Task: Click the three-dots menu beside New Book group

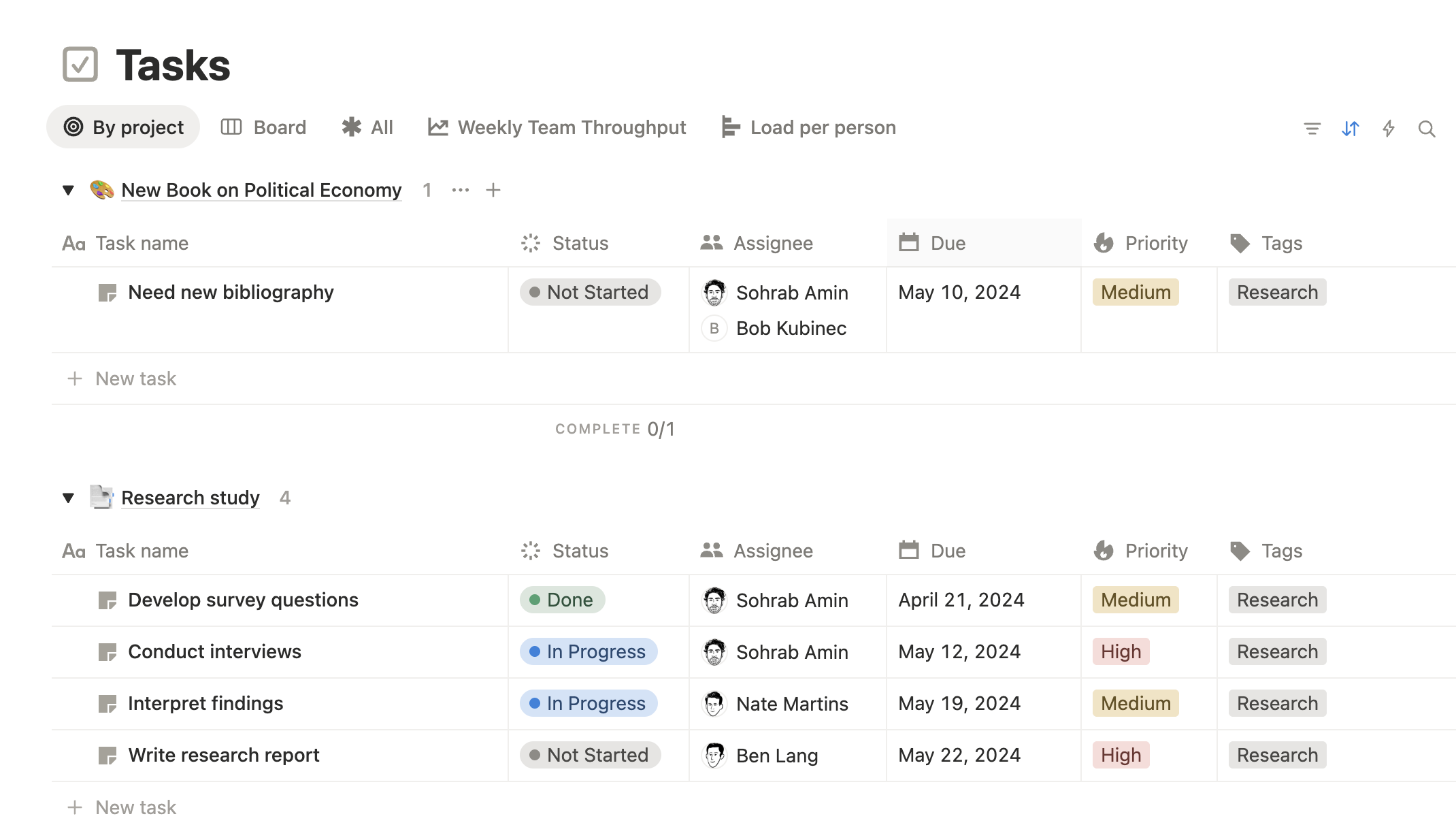Action: tap(461, 190)
